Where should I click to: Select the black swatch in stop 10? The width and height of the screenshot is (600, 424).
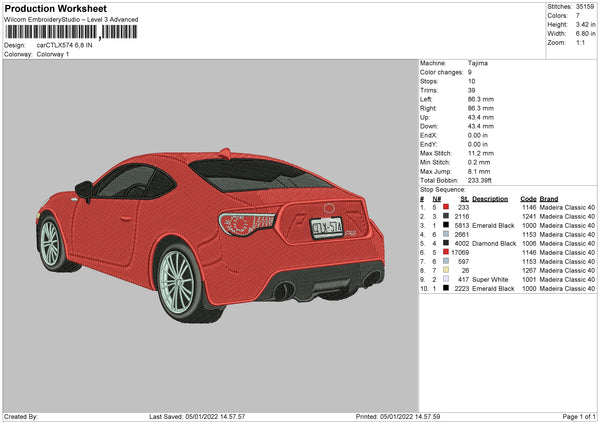(444, 288)
